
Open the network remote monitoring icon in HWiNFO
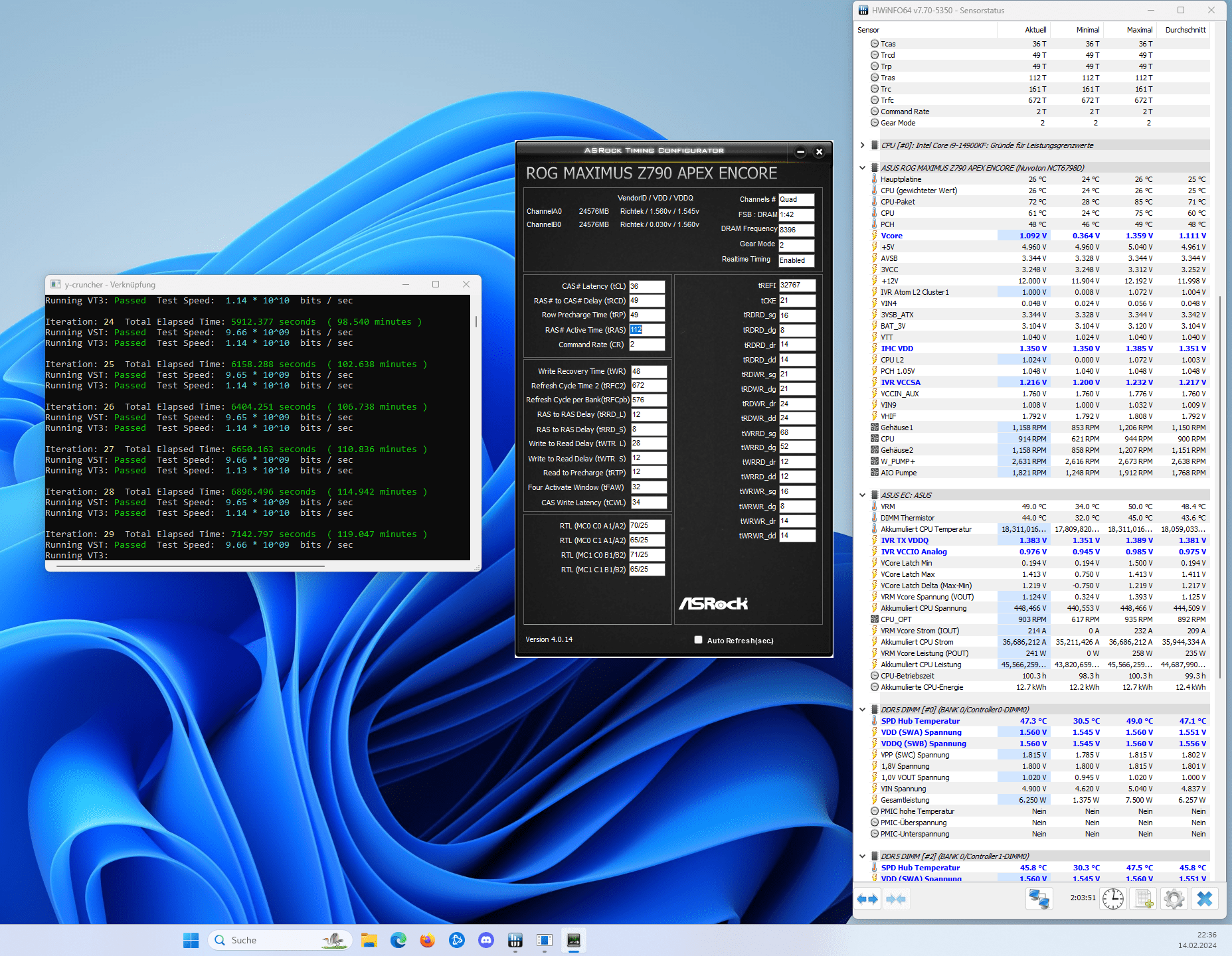click(x=1039, y=899)
